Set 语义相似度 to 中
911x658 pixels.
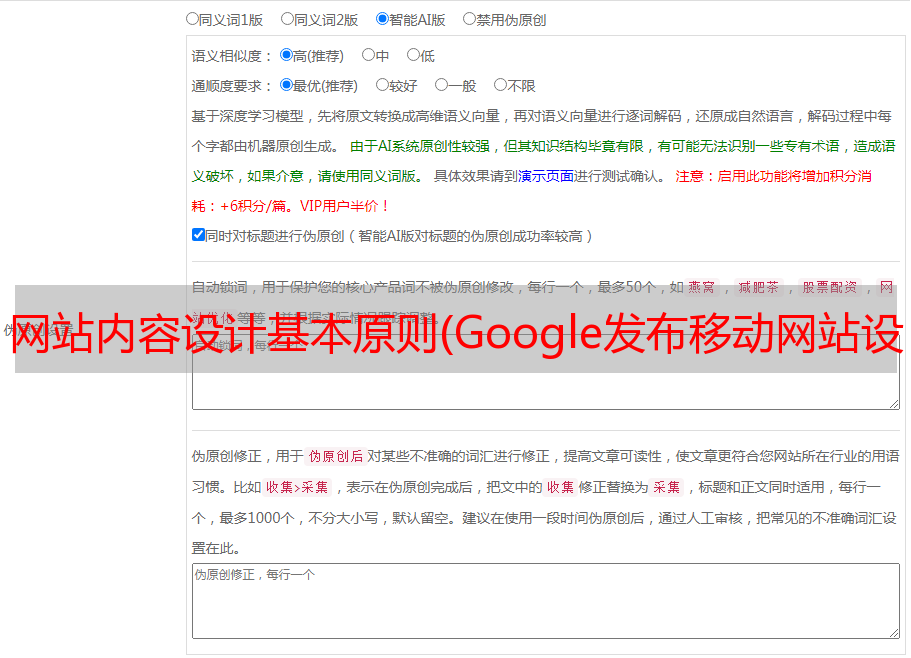pos(368,56)
